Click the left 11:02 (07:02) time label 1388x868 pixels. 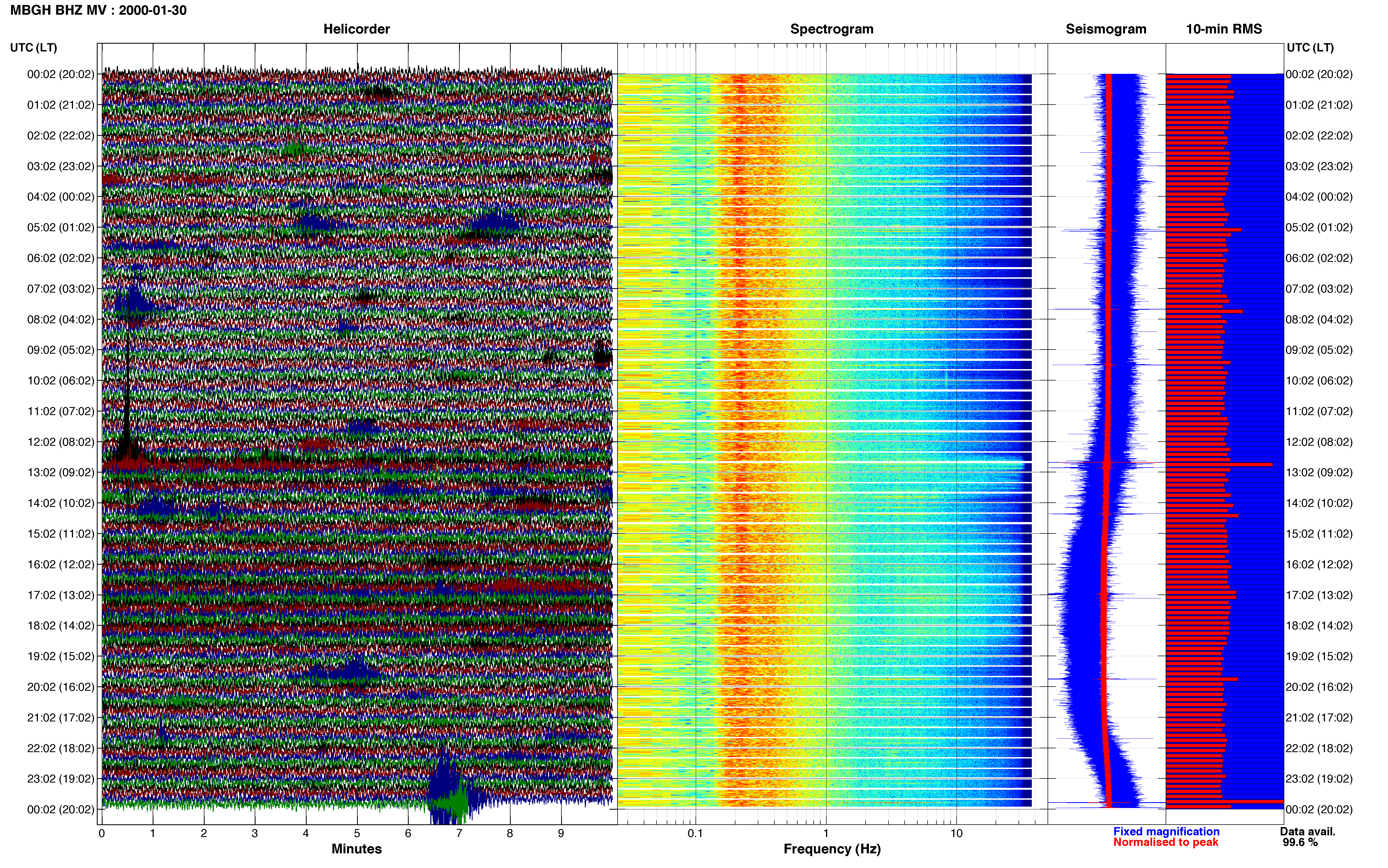tap(60, 411)
